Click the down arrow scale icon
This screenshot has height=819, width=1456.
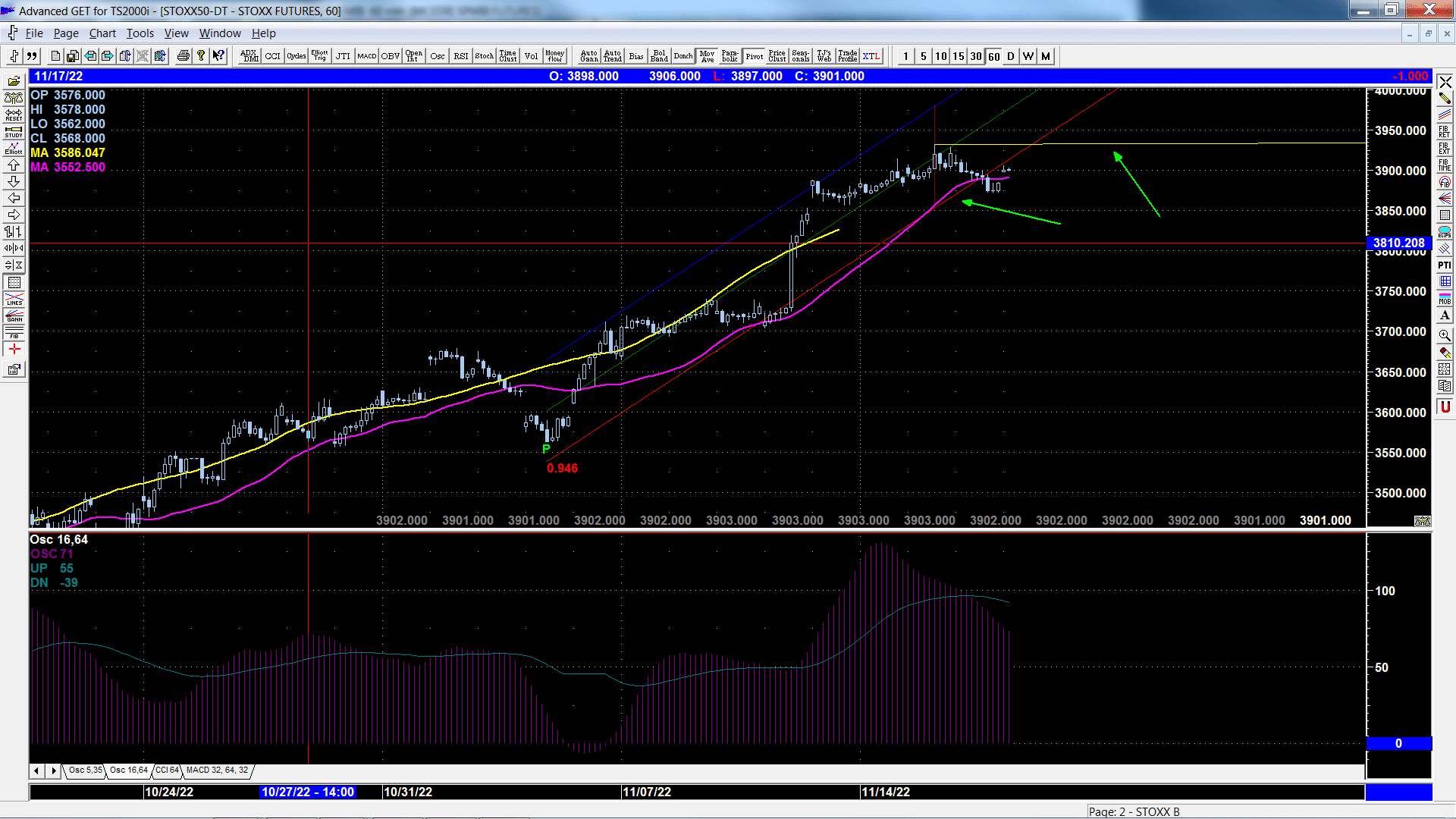[14, 181]
